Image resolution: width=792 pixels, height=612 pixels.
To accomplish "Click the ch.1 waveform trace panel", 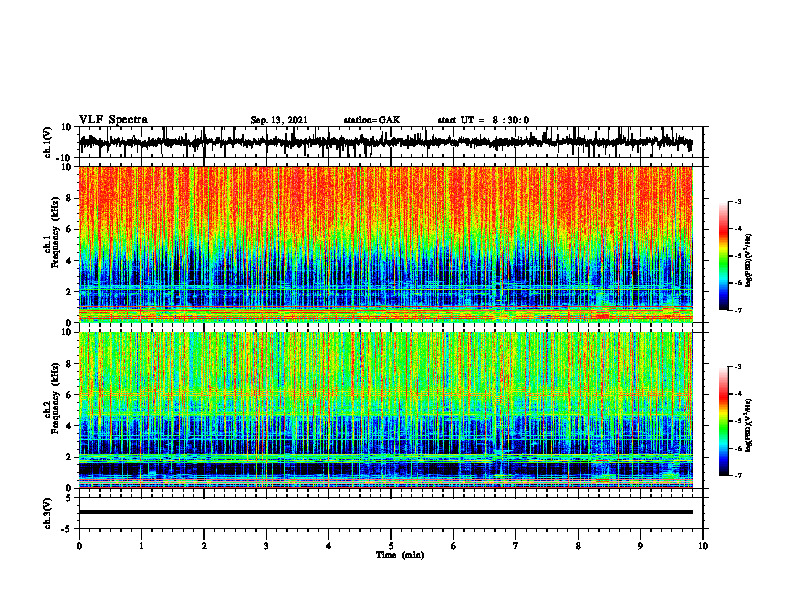I will [391, 142].
